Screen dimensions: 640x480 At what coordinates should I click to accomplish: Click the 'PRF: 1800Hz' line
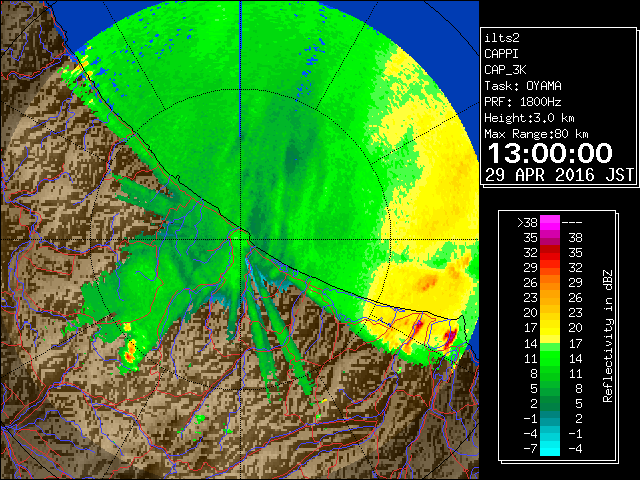point(523,102)
